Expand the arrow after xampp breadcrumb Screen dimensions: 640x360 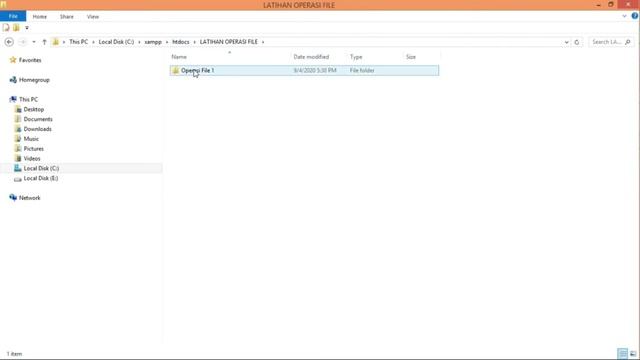pos(167,42)
